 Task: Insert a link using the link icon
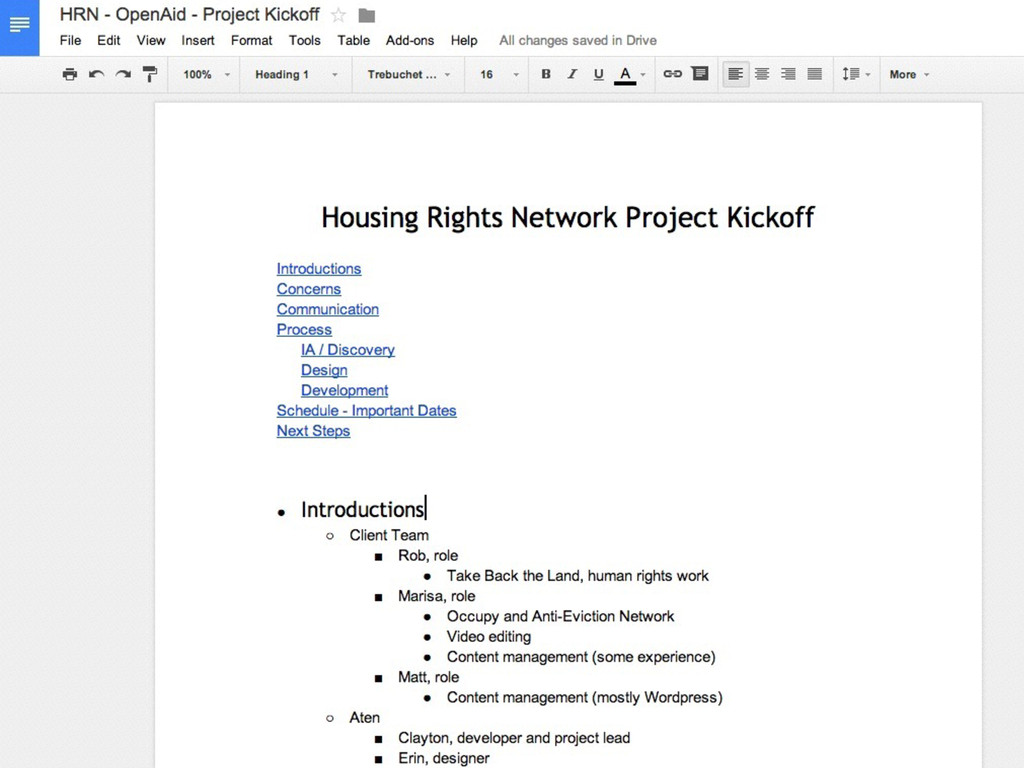coord(673,74)
